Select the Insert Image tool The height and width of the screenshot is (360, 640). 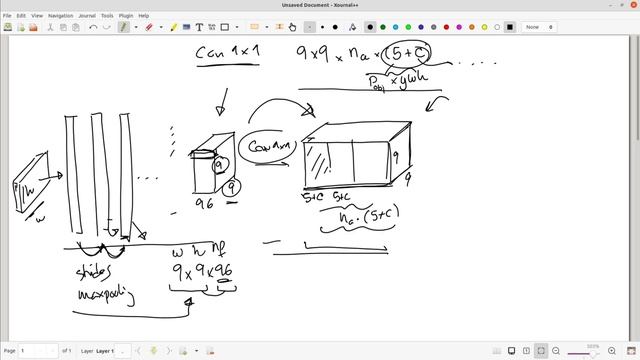pos(187,27)
